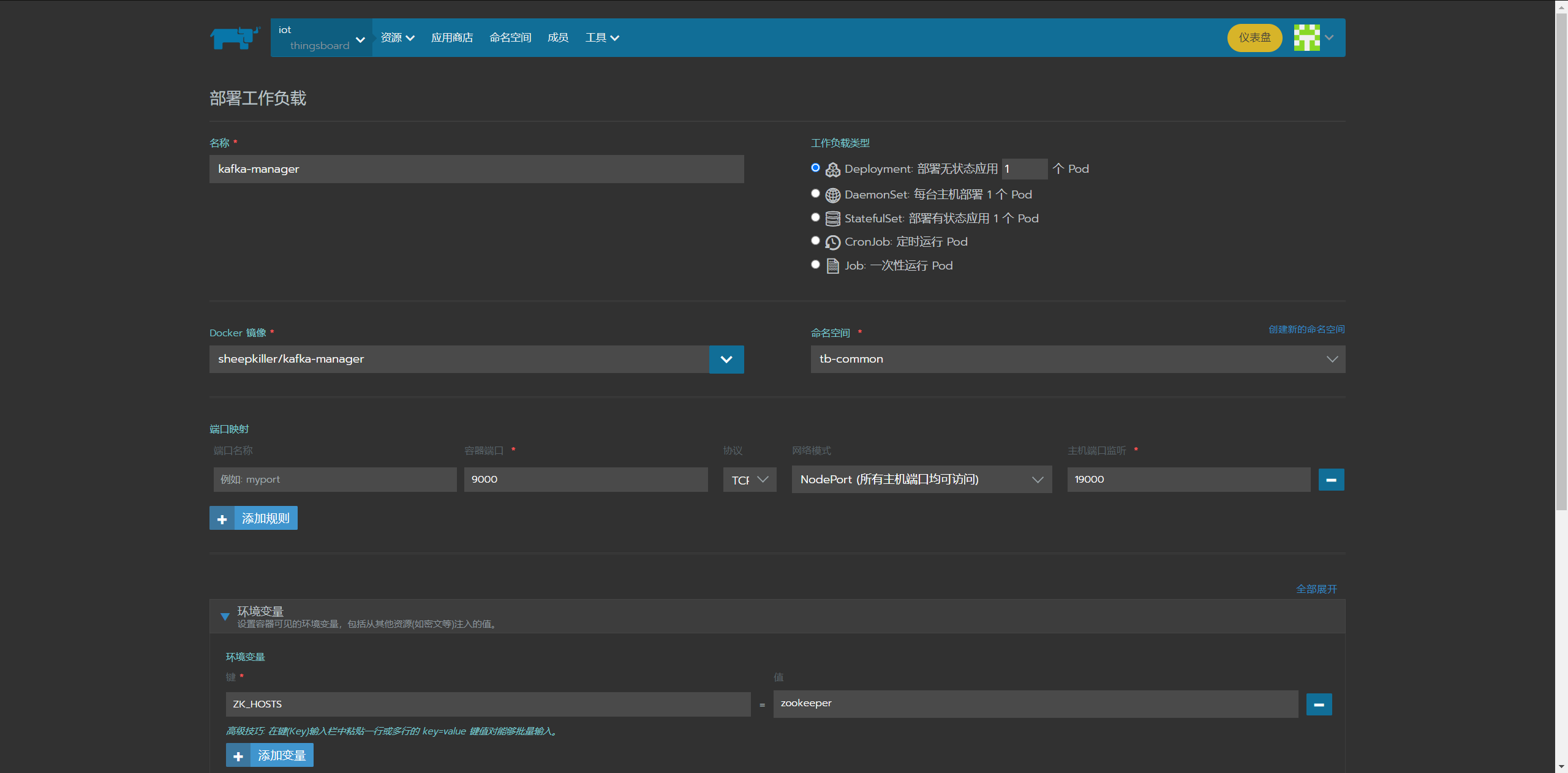1568x773 pixels.
Task: Open the tb-common namespace dropdown
Action: point(1078,359)
